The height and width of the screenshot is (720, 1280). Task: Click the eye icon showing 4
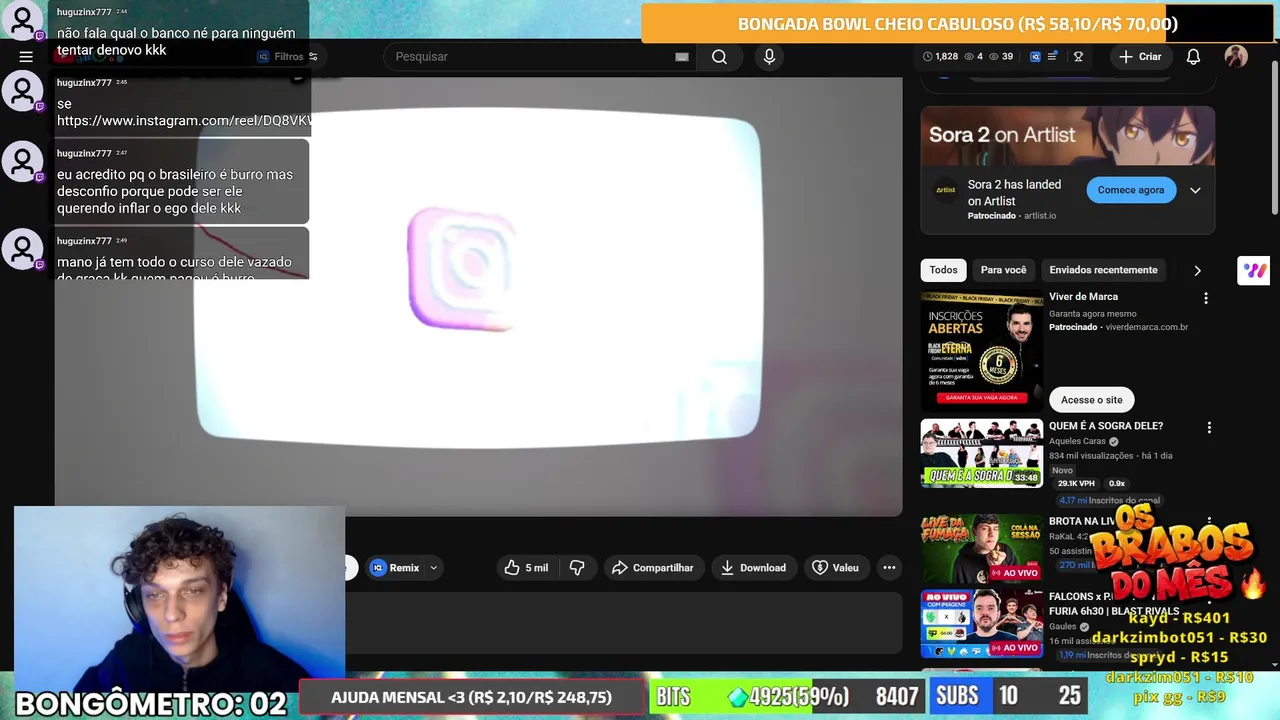point(974,57)
